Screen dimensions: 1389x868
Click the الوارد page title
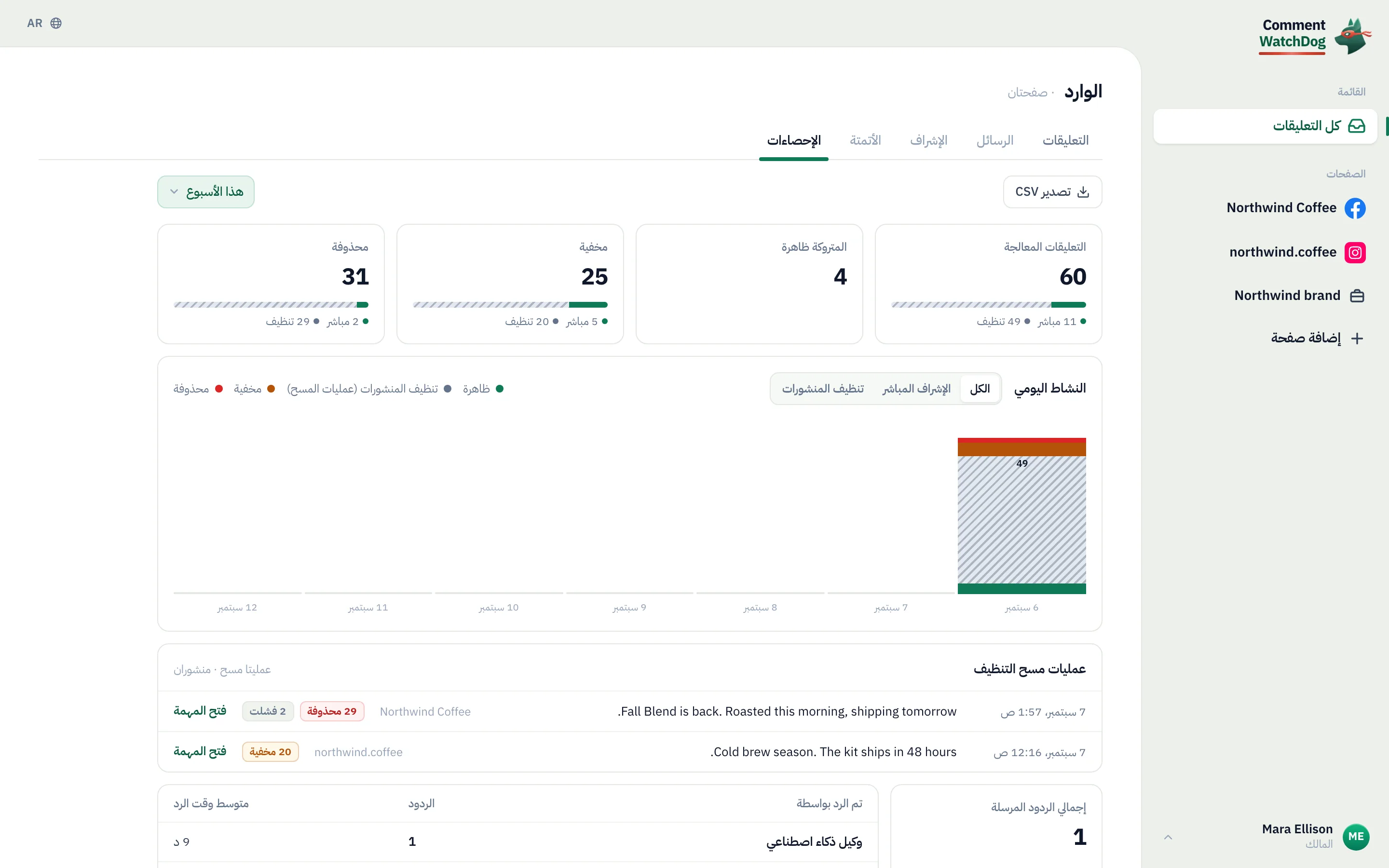pyautogui.click(x=1083, y=93)
